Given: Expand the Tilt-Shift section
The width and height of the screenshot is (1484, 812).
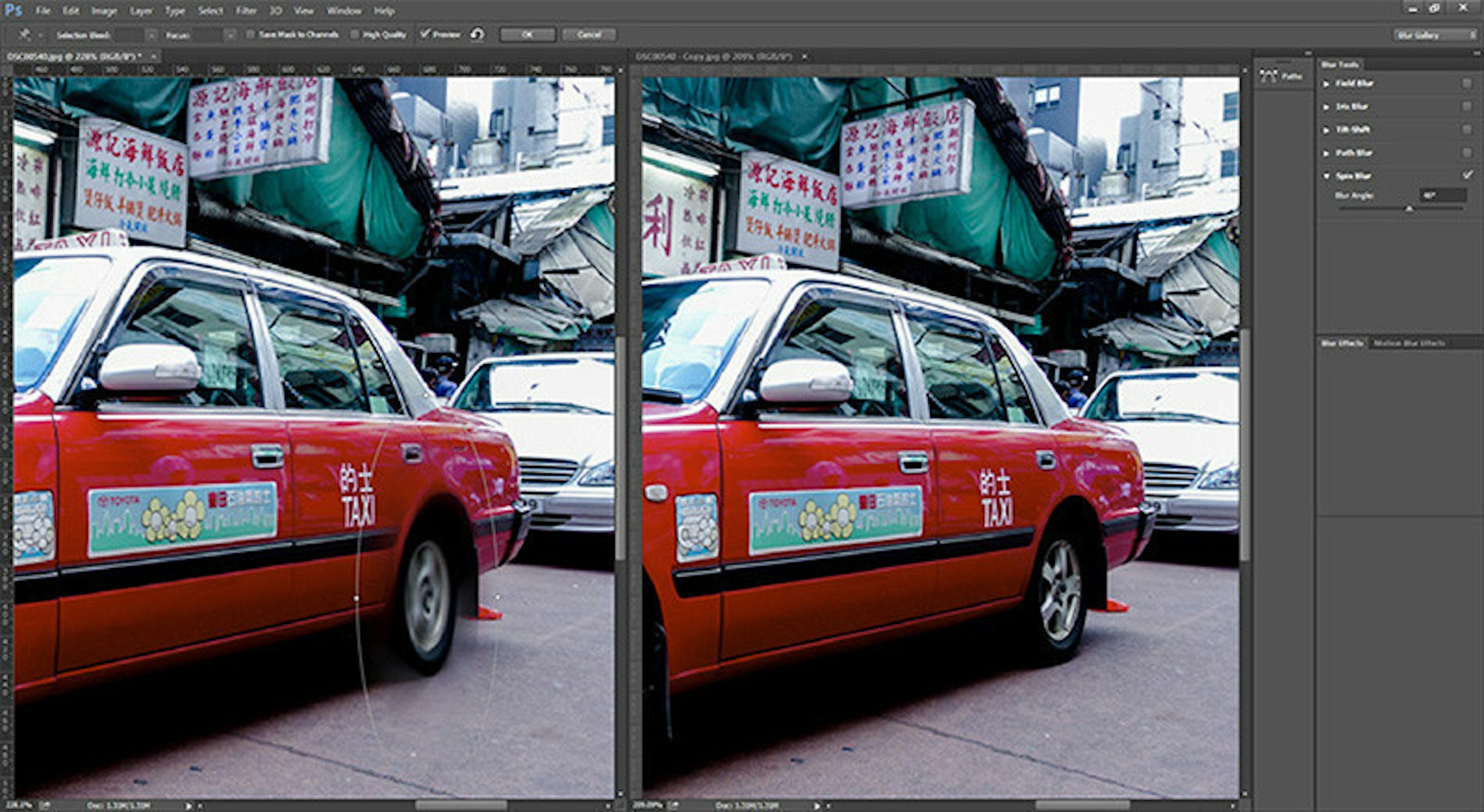Looking at the screenshot, I should click(x=1326, y=130).
